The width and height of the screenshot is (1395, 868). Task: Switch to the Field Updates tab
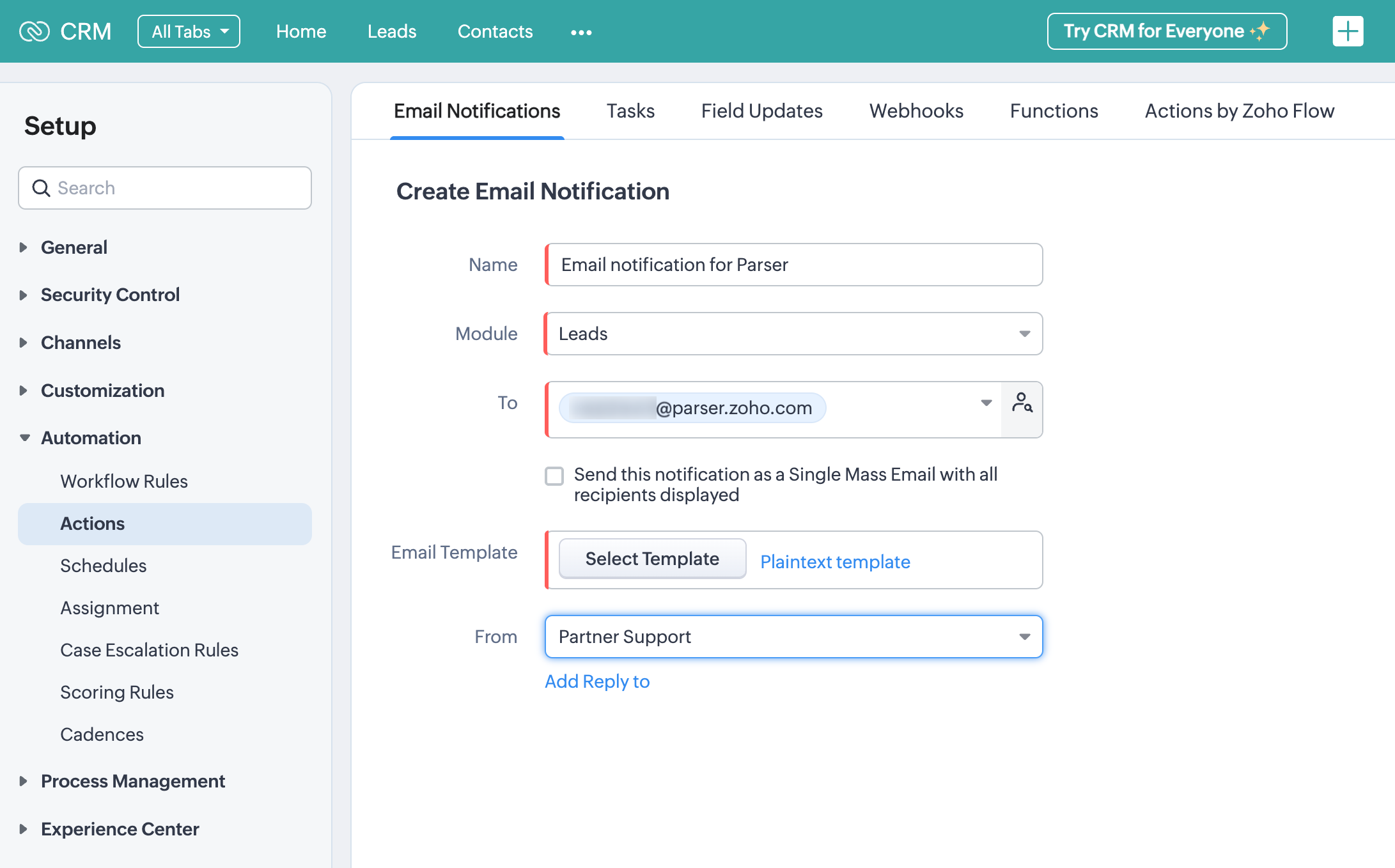[x=761, y=111]
